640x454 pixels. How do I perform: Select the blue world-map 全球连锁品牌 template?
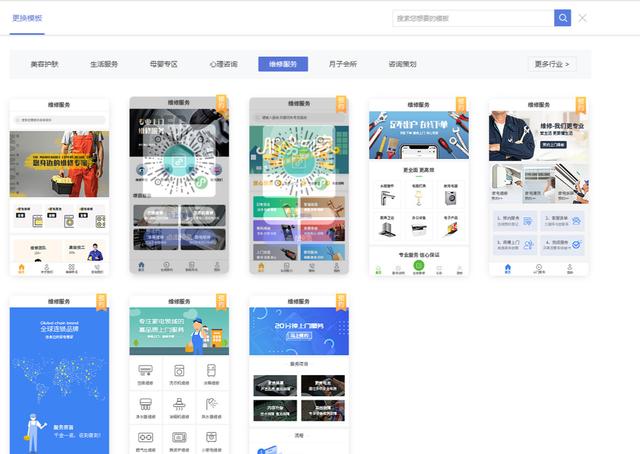point(59,375)
